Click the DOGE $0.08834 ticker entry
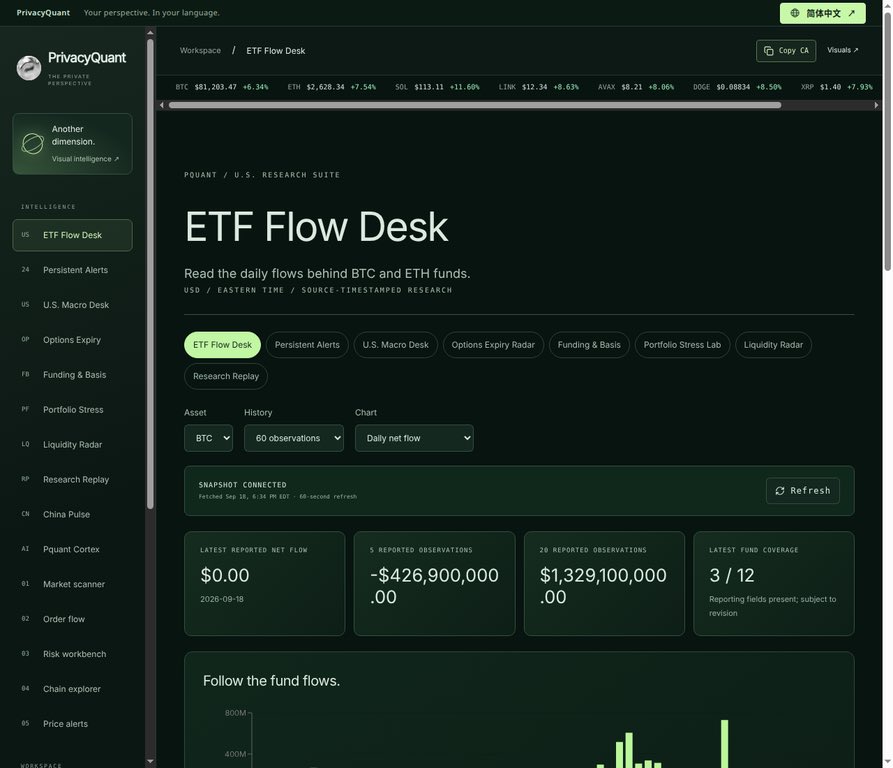Screen dimensions: 893x768 pyautogui.click(x=737, y=87)
